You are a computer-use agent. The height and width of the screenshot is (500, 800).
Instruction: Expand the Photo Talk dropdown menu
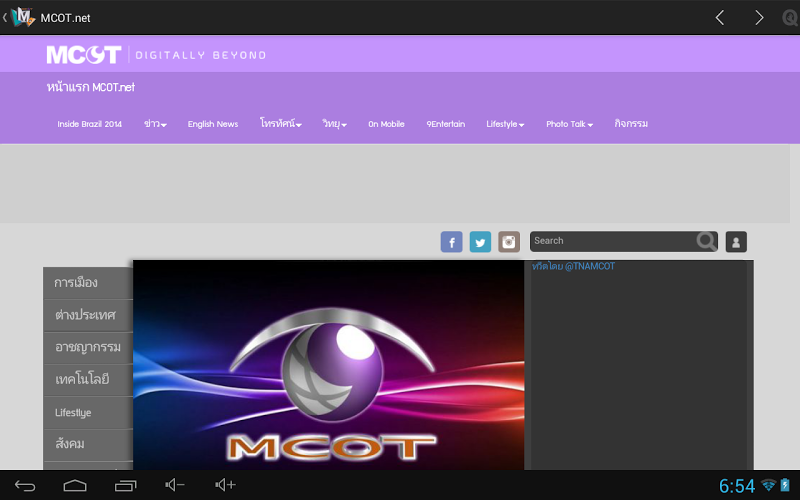pyautogui.click(x=569, y=124)
